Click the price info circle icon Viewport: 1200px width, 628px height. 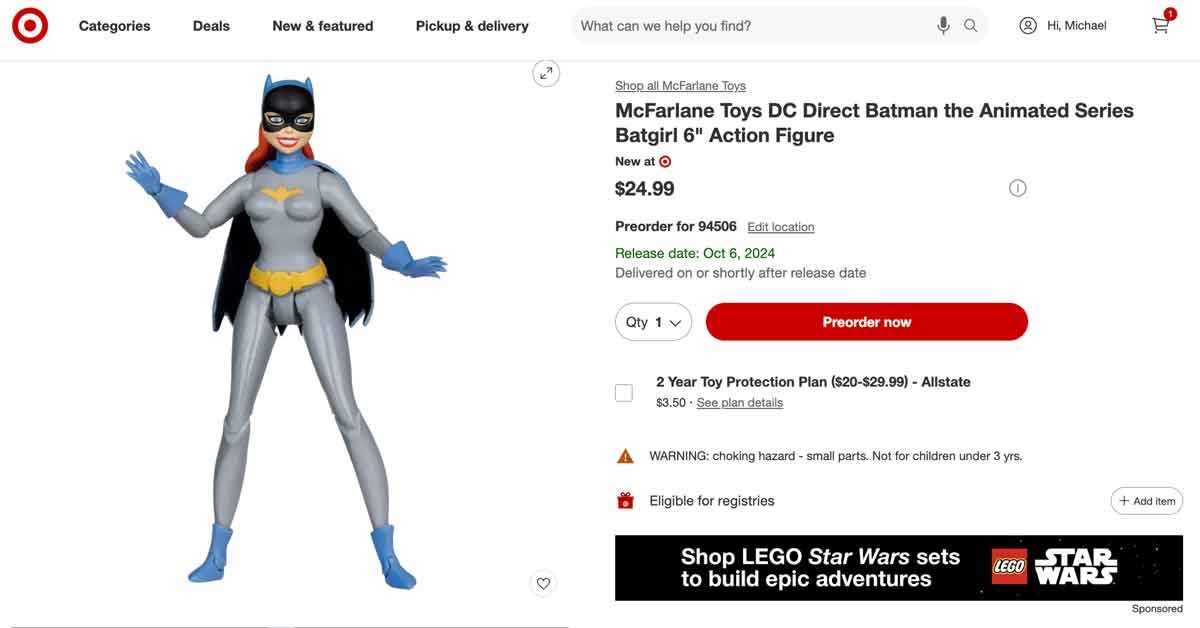1018,188
